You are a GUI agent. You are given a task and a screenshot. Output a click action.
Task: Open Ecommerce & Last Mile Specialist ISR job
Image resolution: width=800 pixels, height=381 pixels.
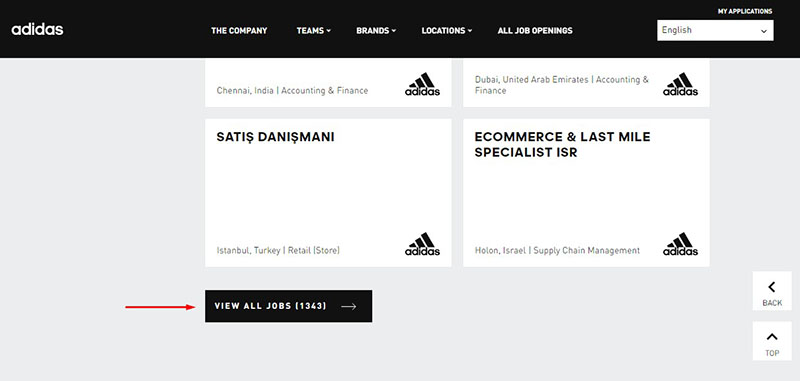click(x=586, y=193)
